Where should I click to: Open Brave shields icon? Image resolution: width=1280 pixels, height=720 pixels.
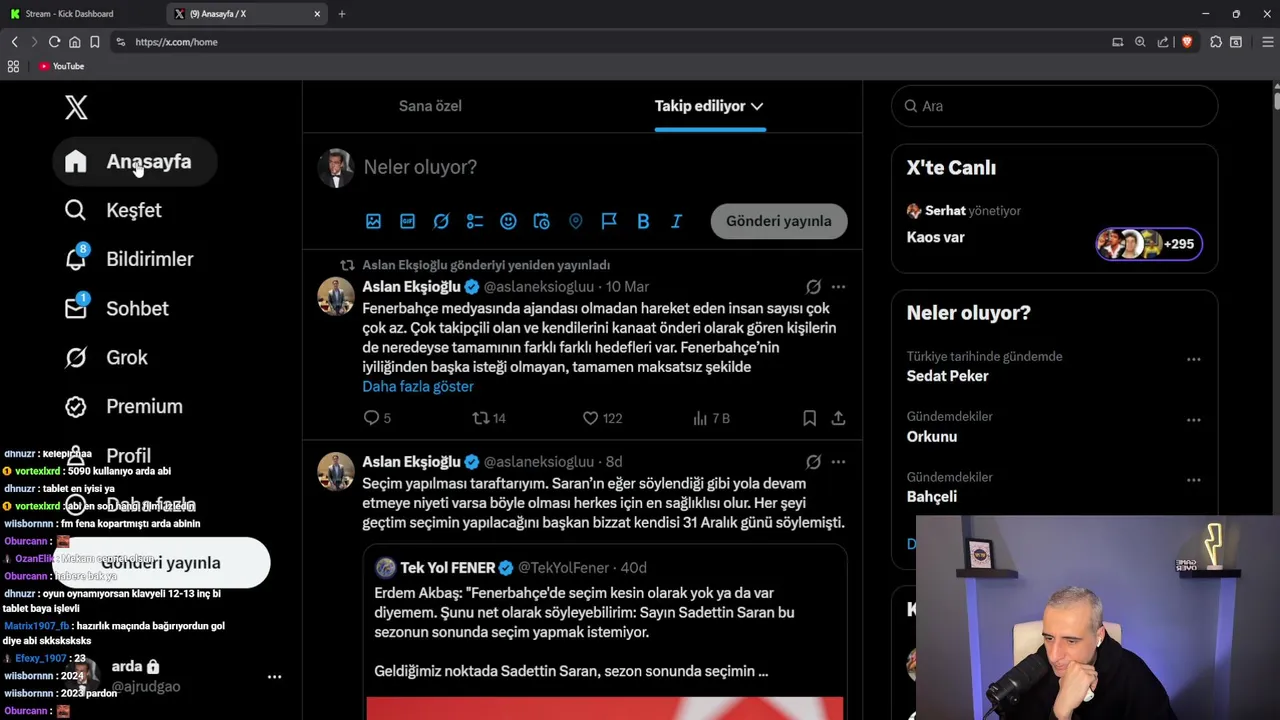[1187, 42]
